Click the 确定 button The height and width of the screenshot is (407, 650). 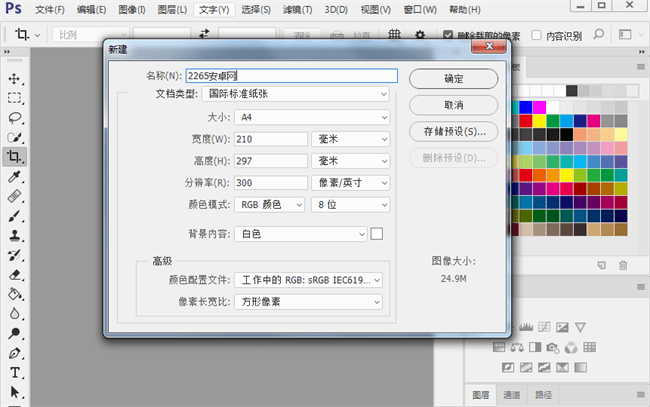point(454,78)
